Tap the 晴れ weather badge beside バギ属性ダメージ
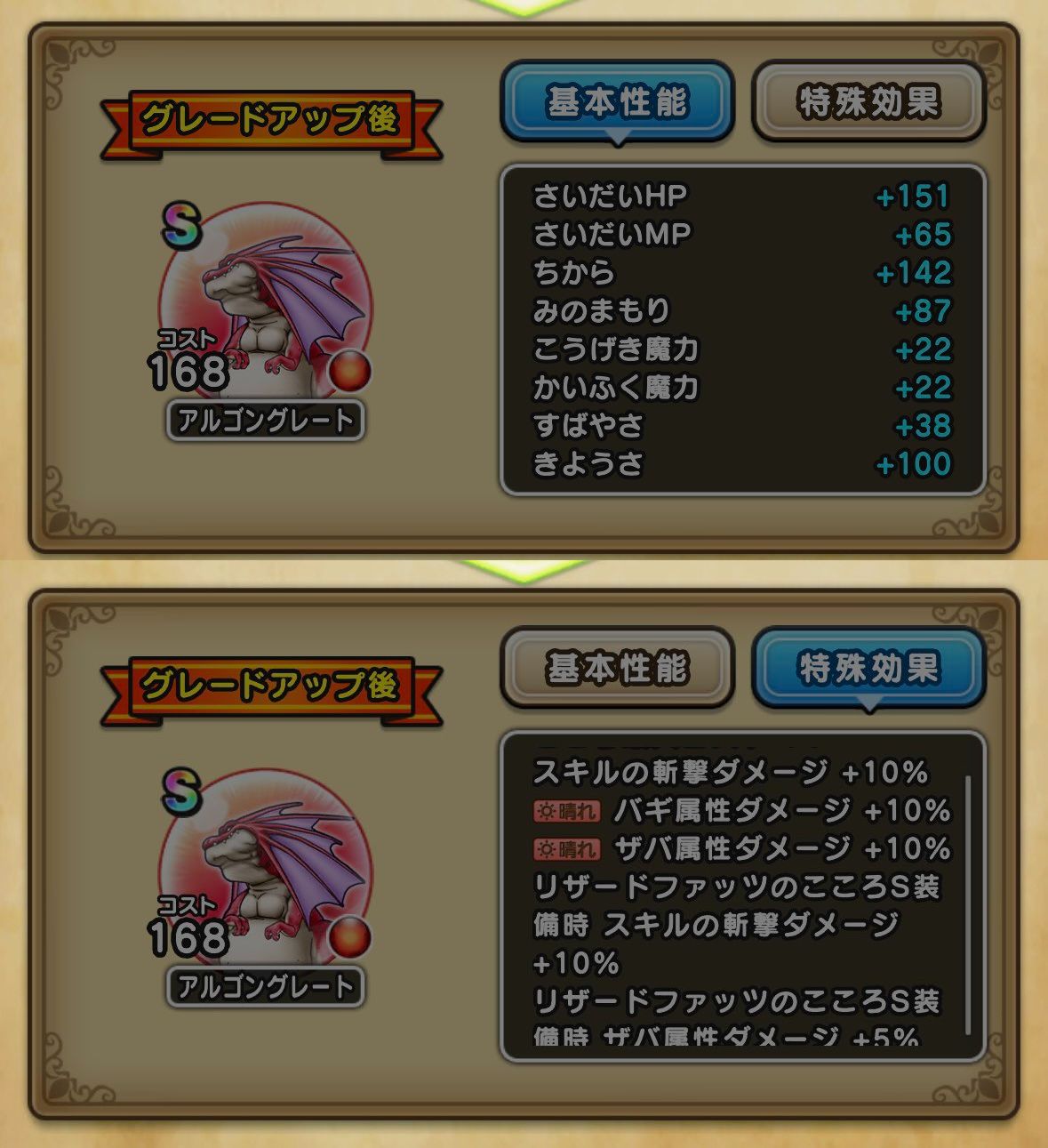 567,811
